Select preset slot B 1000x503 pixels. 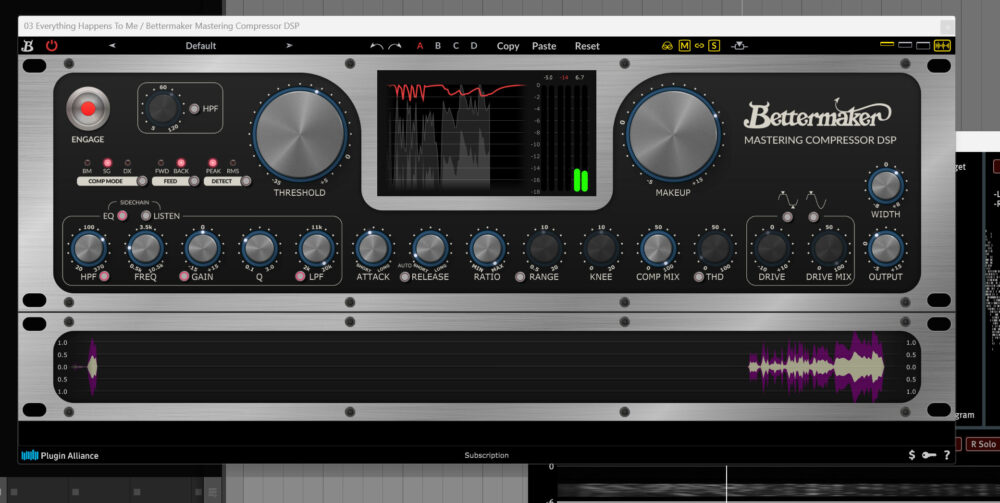(x=438, y=46)
